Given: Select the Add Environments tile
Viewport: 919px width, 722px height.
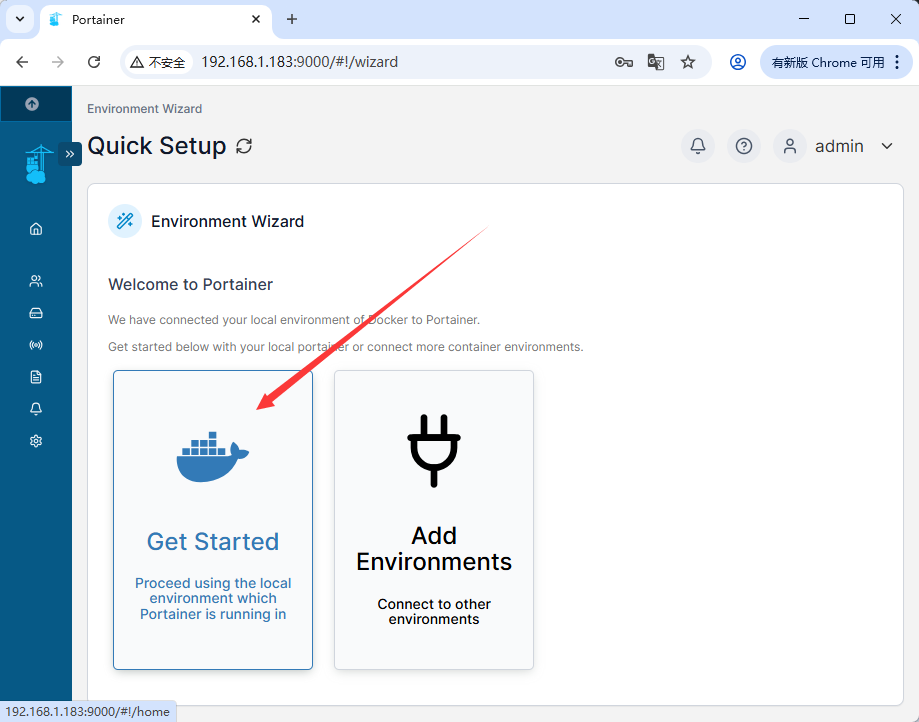Looking at the screenshot, I should coord(434,520).
